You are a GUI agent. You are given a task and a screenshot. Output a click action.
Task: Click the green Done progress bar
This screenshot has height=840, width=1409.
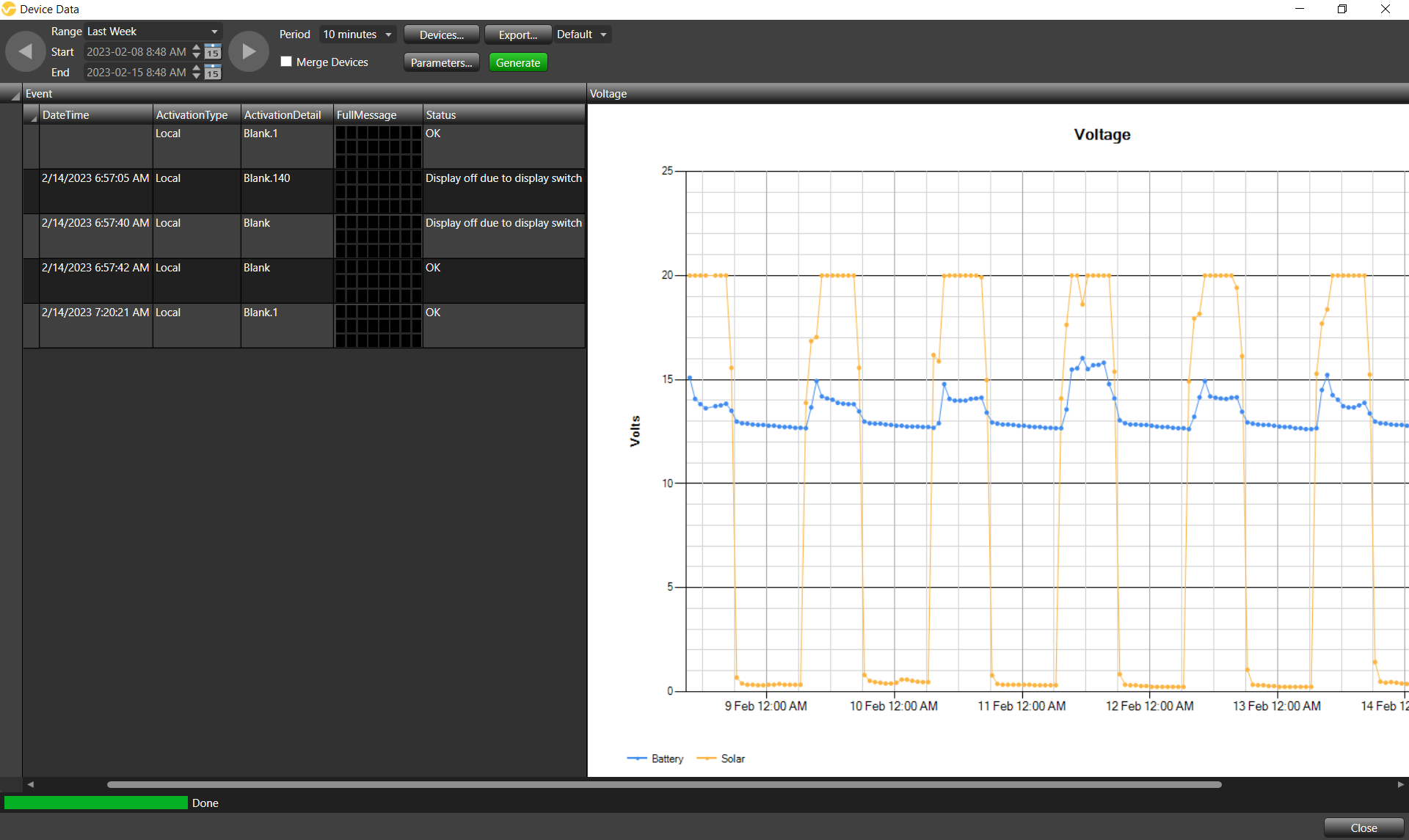[96, 803]
